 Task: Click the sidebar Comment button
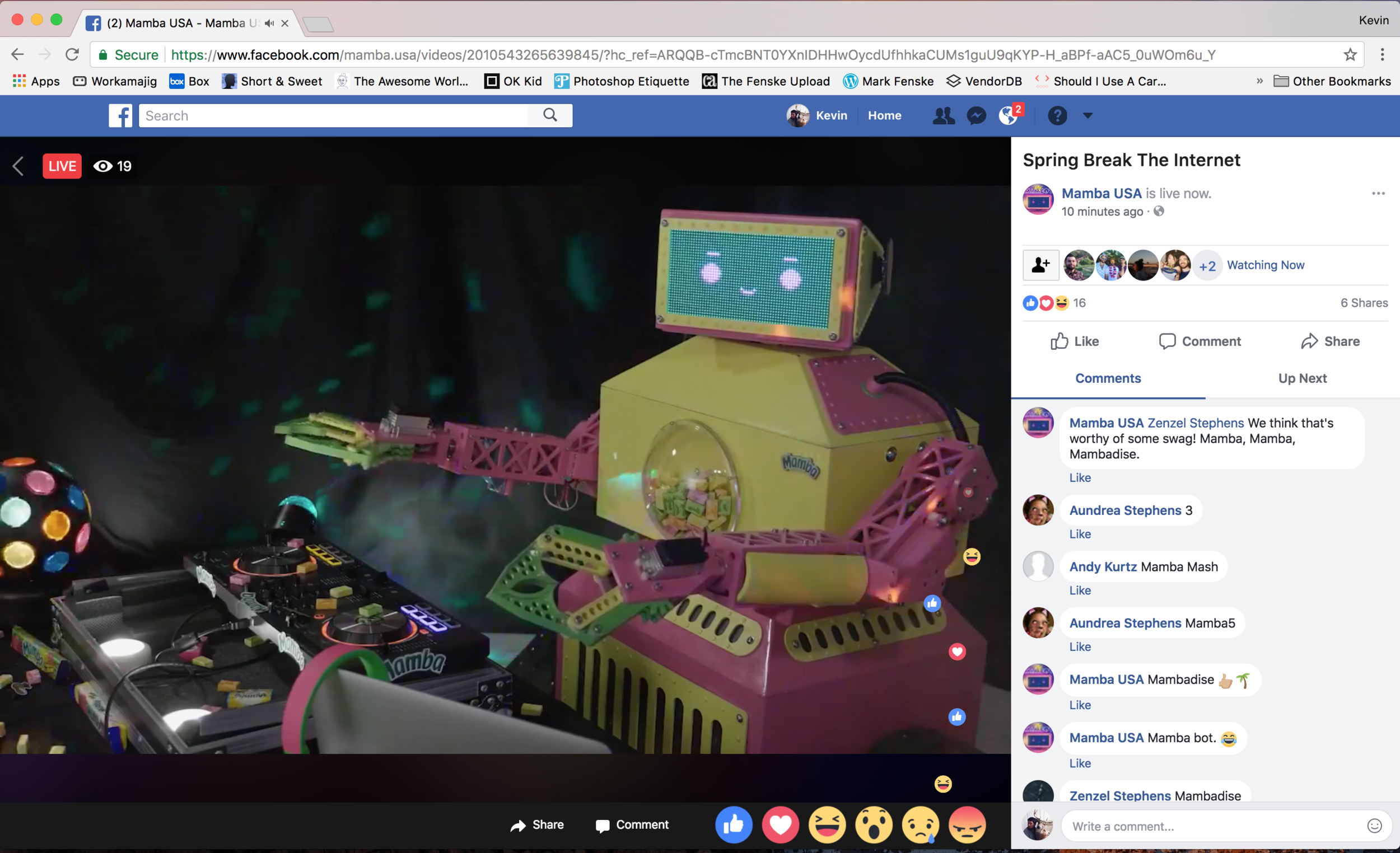(x=1200, y=341)
